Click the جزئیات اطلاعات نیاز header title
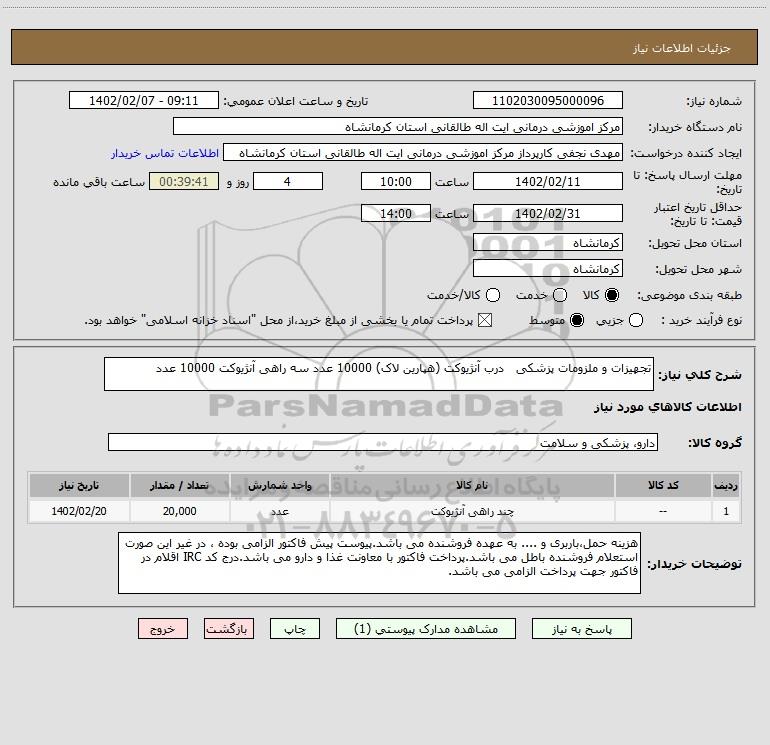The image size is (770, 745). point(682,48)
